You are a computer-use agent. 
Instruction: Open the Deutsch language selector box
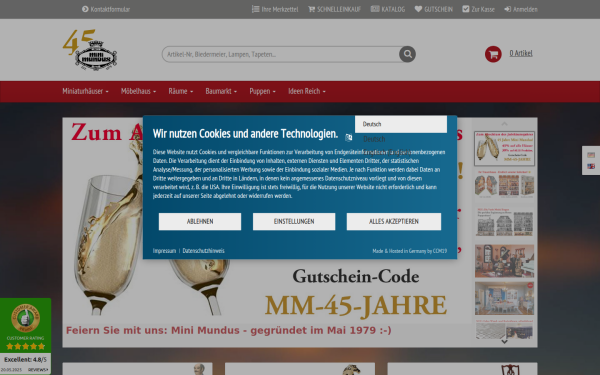point(401,124)
